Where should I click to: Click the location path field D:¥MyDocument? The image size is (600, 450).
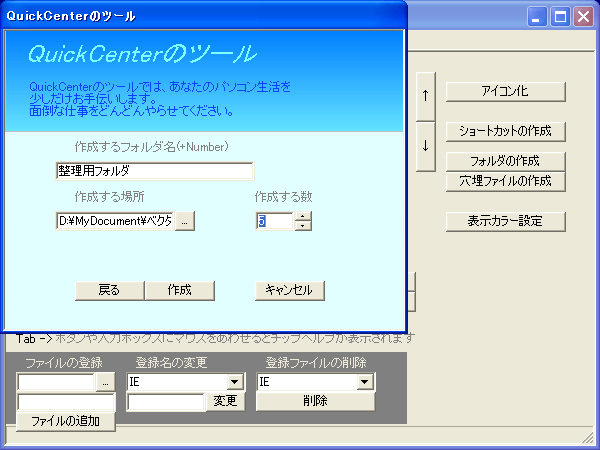pos(115,221)
